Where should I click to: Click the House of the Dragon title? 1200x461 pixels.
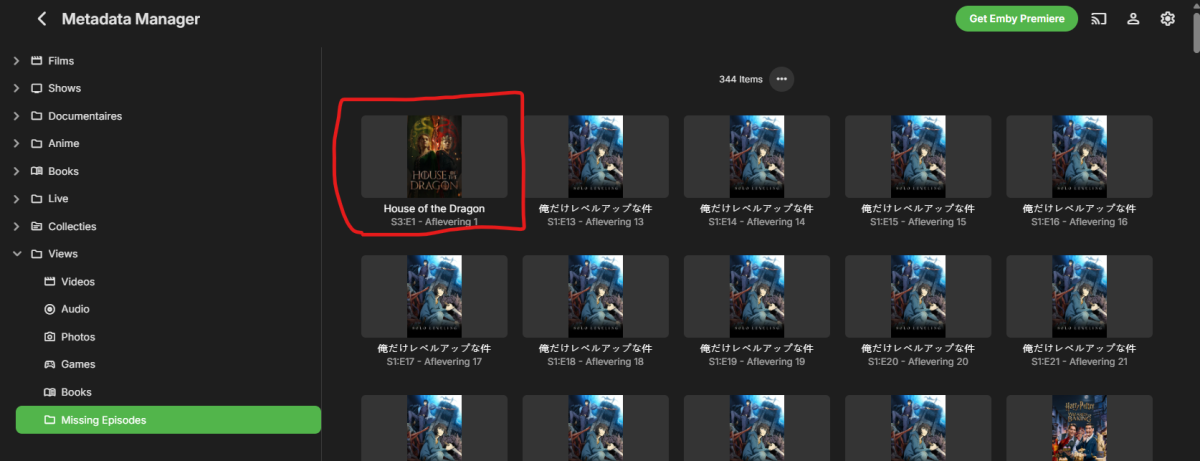pyautogui.click(x=434, y=208)
